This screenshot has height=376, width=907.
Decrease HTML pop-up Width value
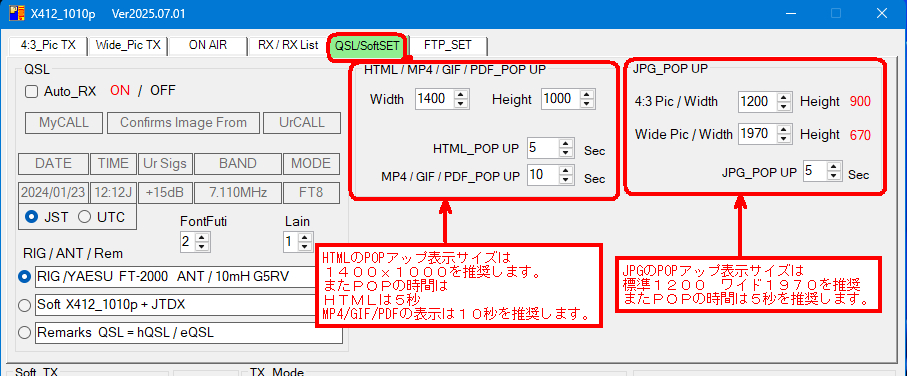pyautogui.click(x=461, y=104)
